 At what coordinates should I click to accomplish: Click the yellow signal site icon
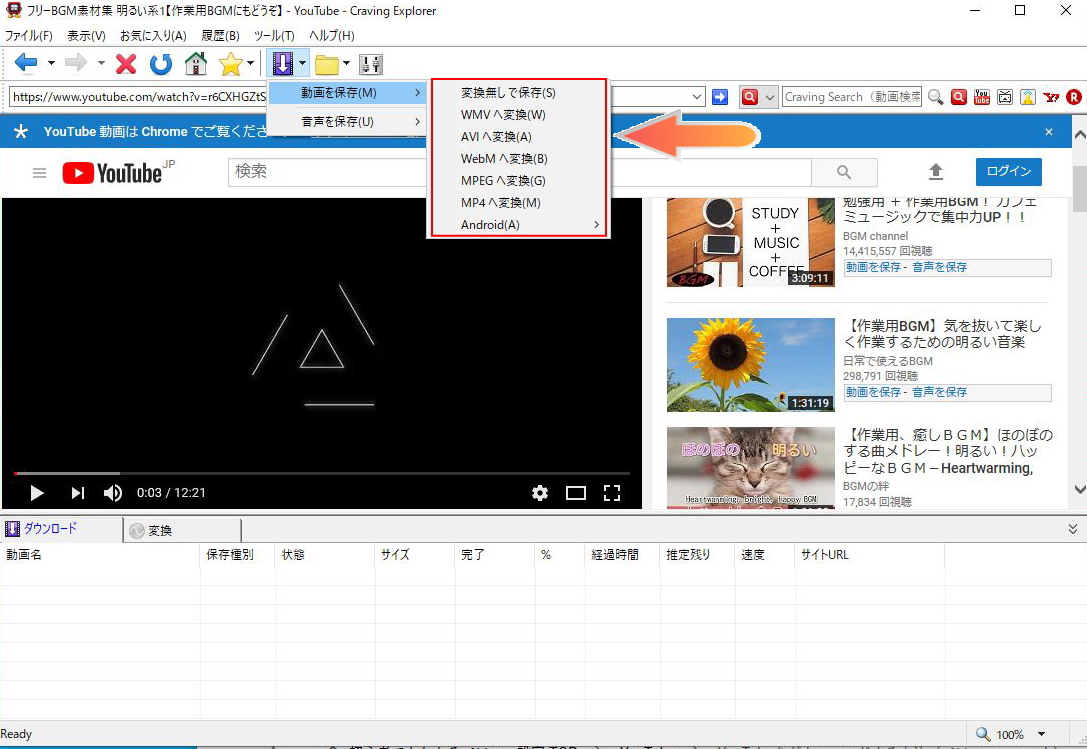1028,97
